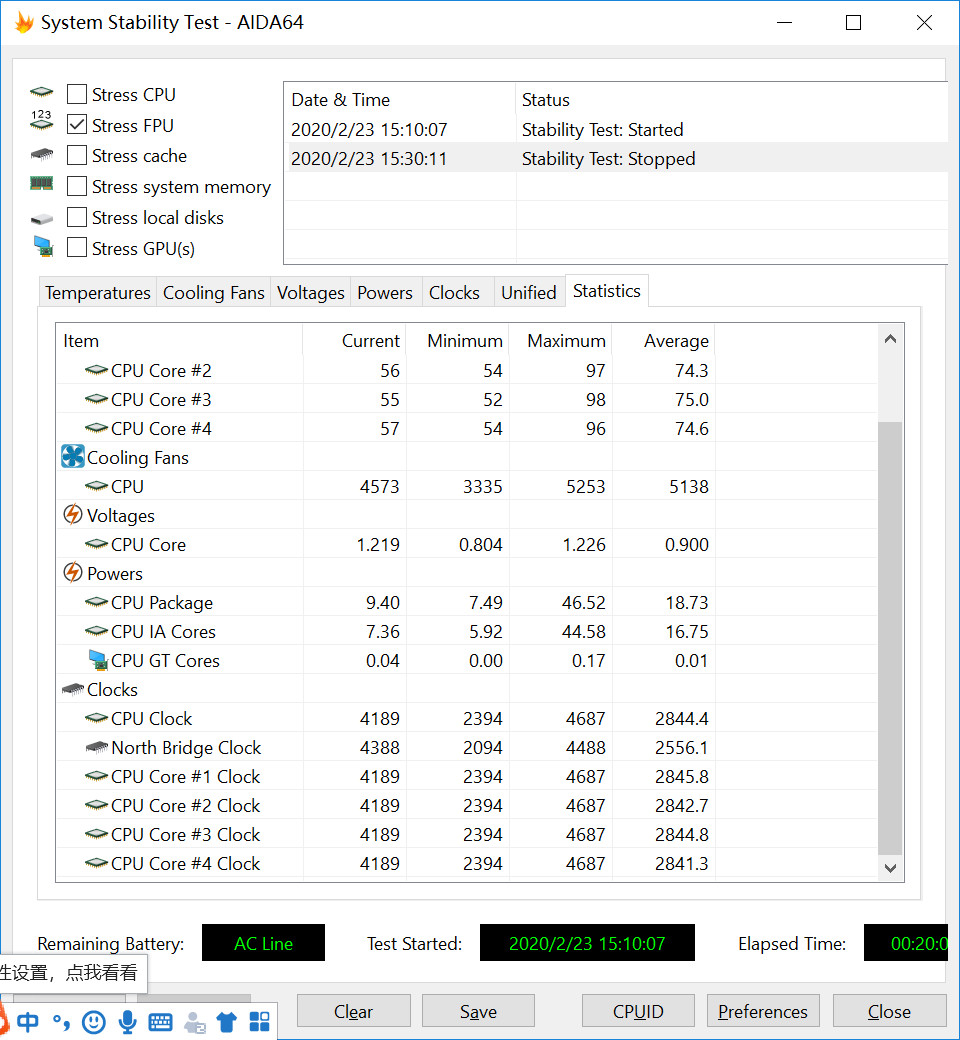Click the Voltages category lightning icon

[x=72, y=514]
